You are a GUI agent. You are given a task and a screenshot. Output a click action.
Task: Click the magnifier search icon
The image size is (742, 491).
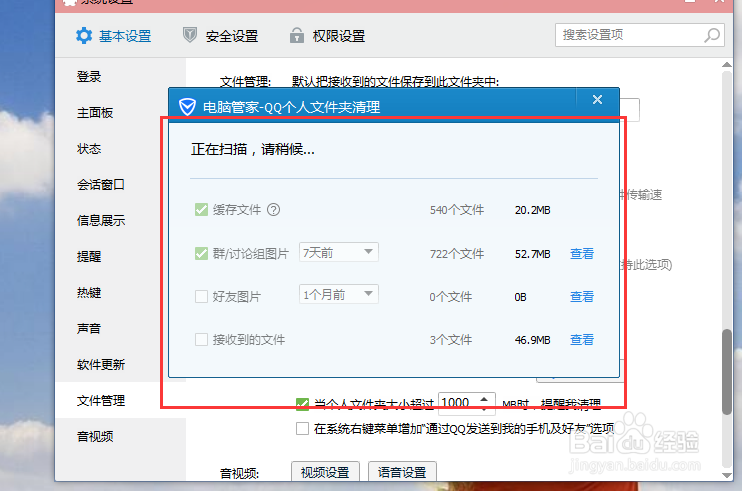coord(712,35)
